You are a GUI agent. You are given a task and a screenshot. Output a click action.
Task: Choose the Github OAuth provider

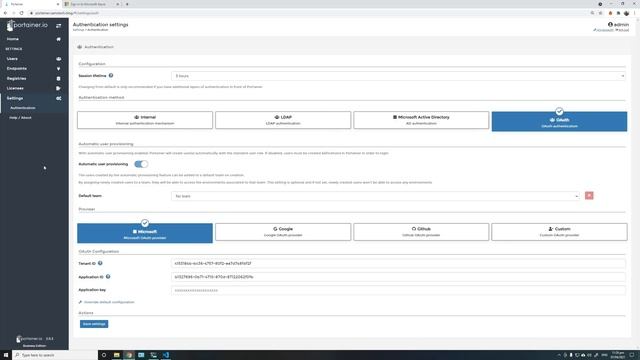(421, 232)
